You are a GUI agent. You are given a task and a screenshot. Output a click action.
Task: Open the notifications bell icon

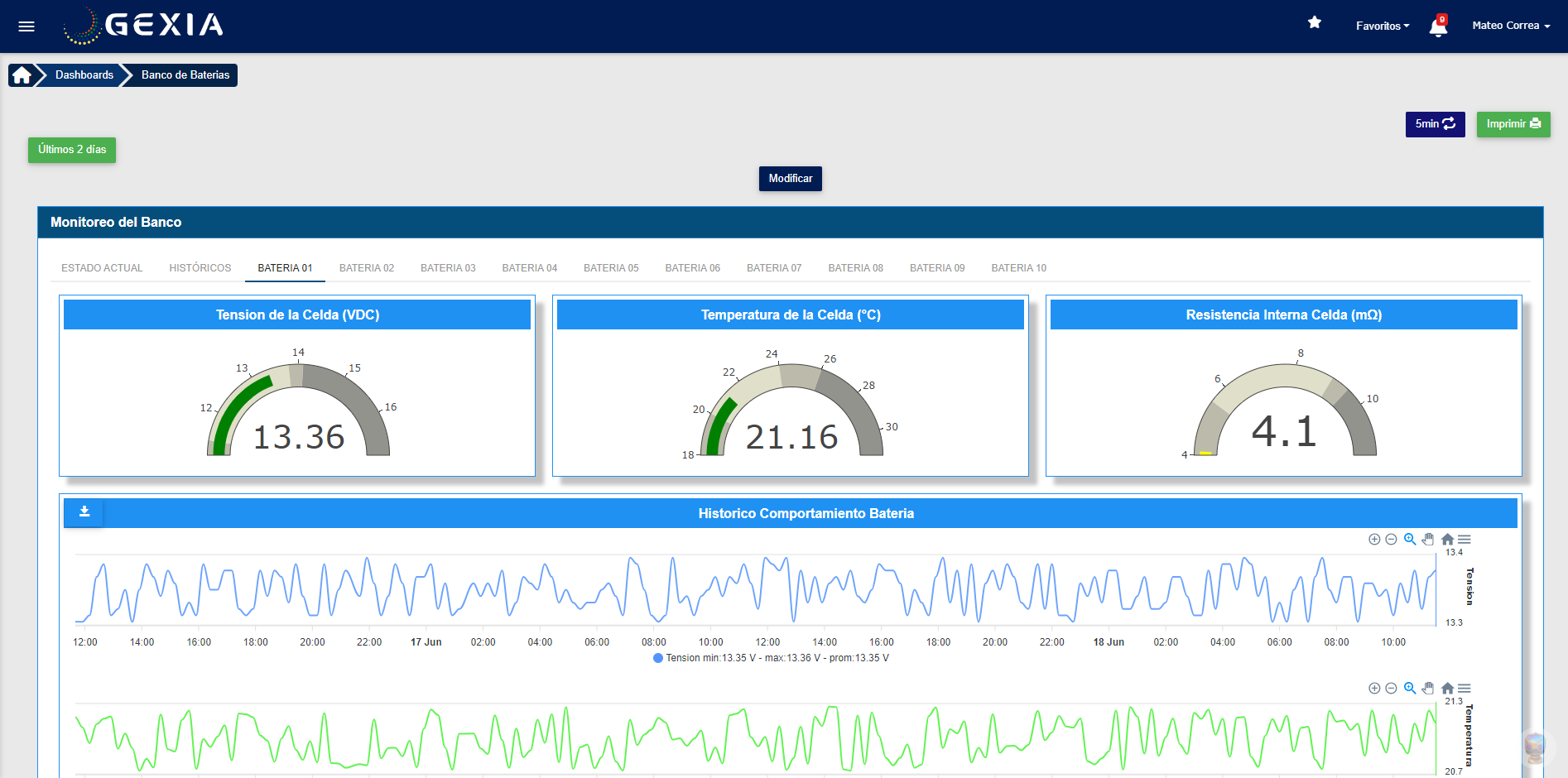(x=1438, y=26)
